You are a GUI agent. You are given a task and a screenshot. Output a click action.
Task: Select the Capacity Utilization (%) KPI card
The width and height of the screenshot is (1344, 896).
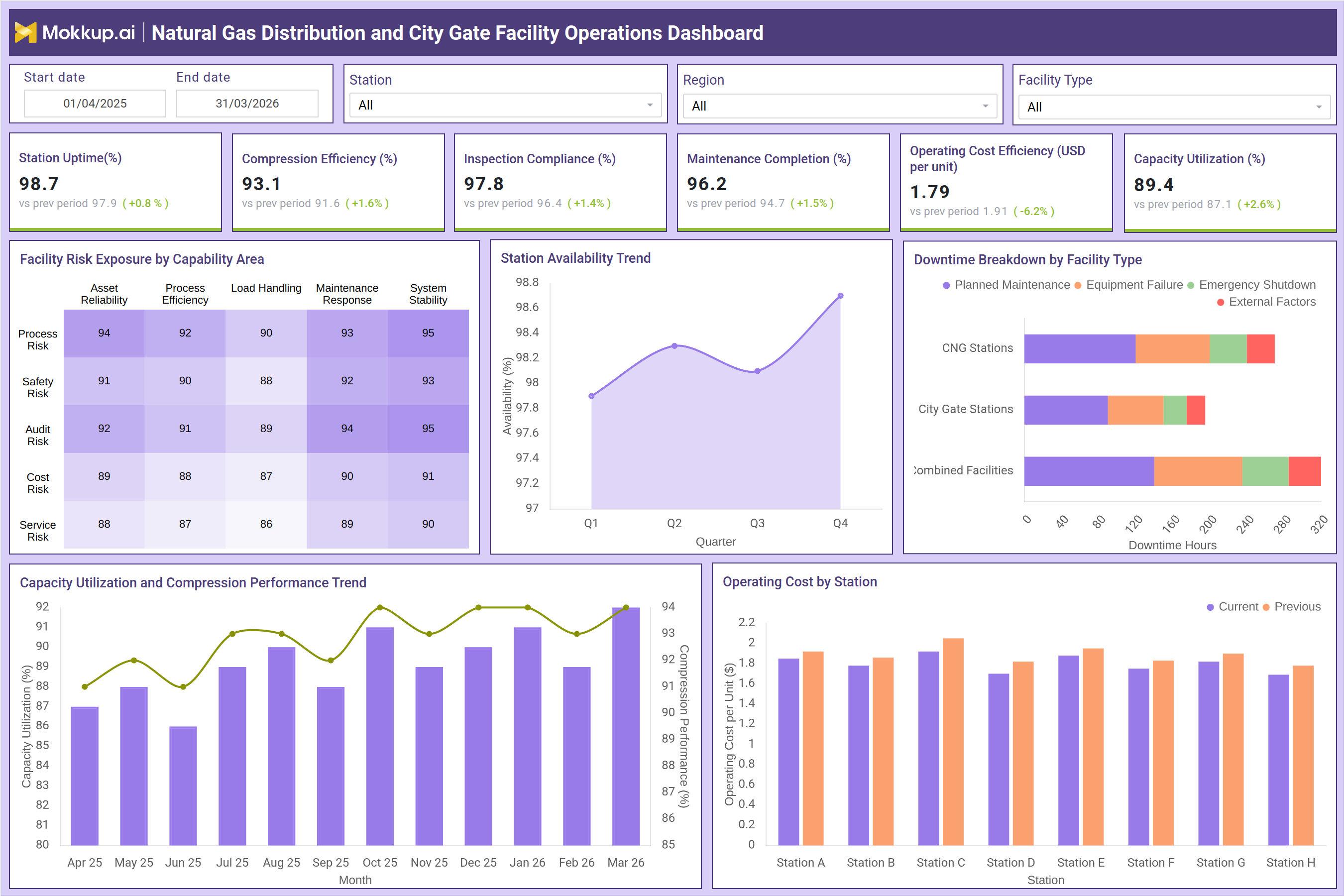[x=1230, y=182]
